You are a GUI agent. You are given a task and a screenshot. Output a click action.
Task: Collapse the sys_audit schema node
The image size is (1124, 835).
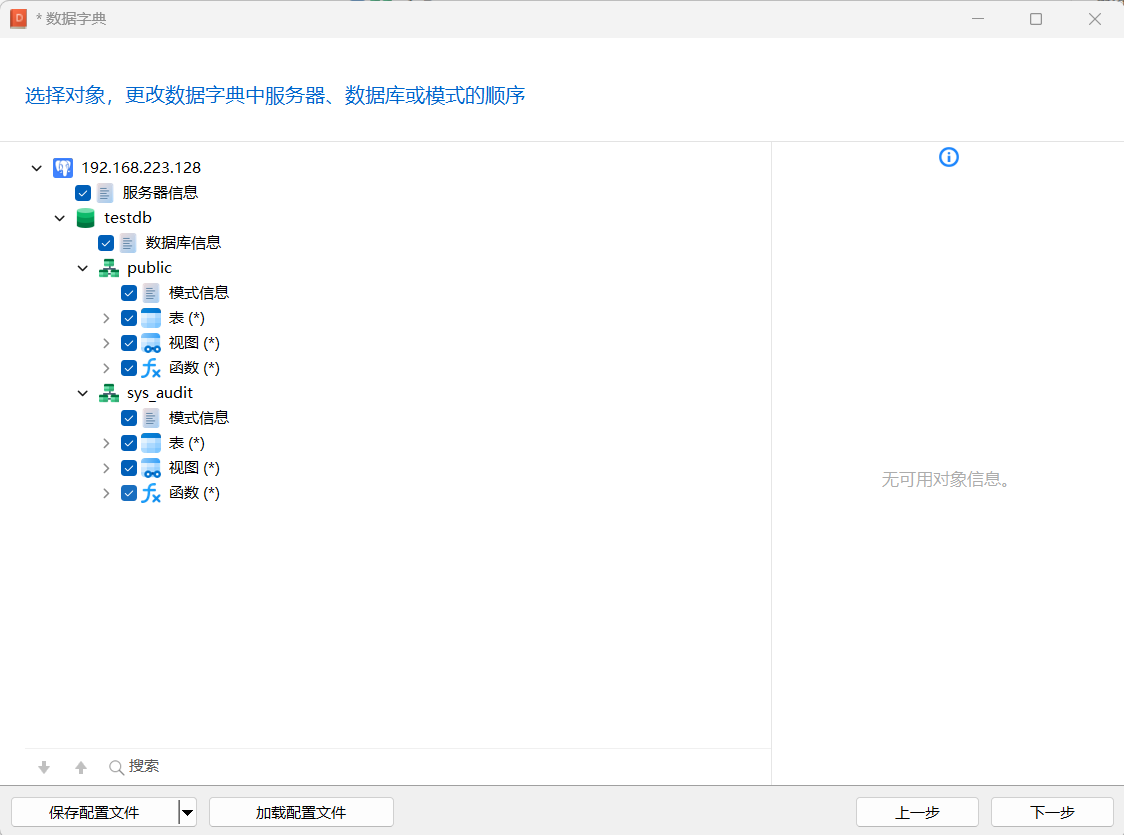click(x=83, y=393)
